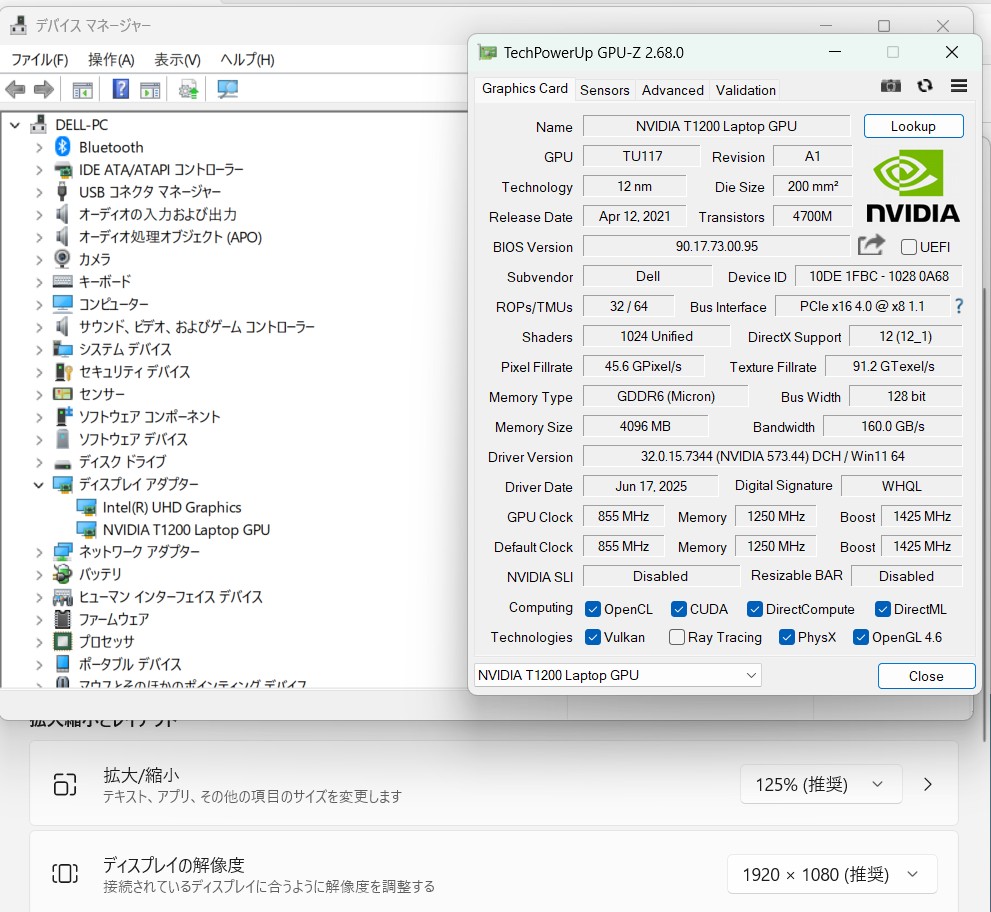Click the keyboard (キーボード) category icon

[63, 281]
